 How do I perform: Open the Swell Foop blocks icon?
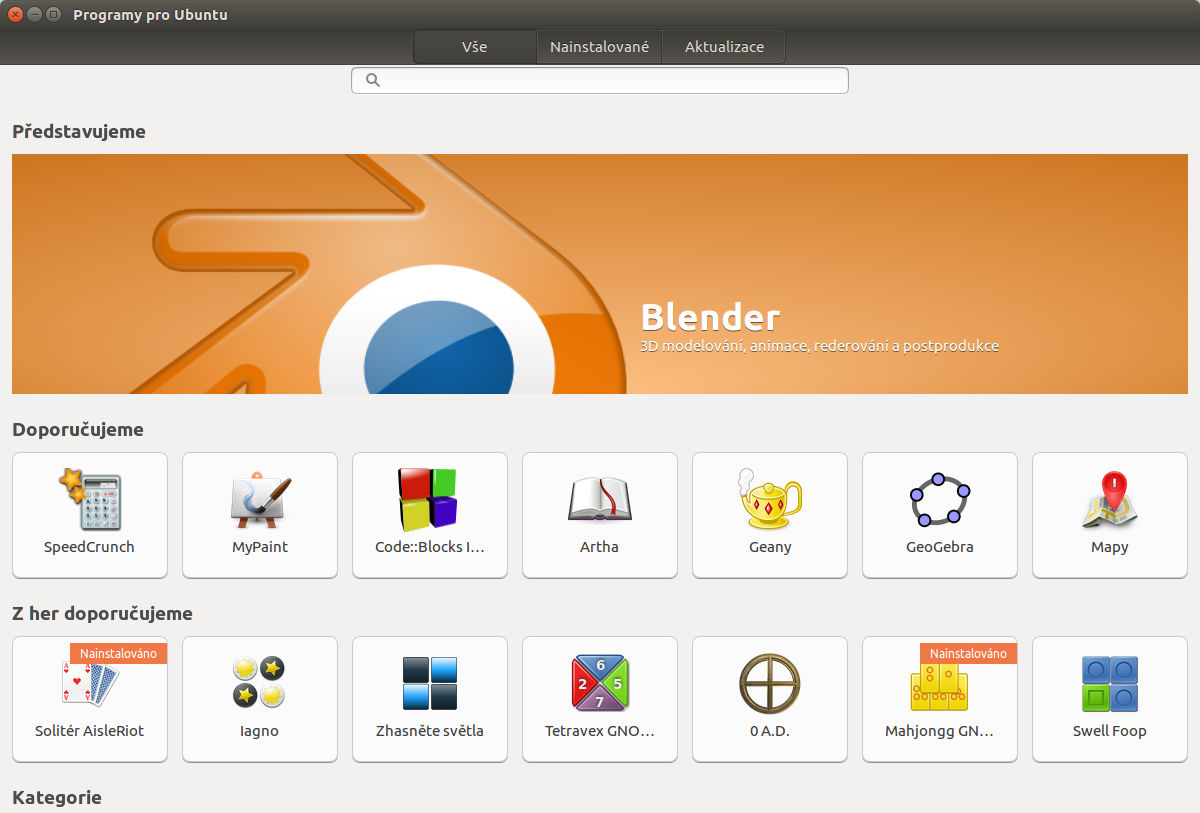coord(1110,683)
